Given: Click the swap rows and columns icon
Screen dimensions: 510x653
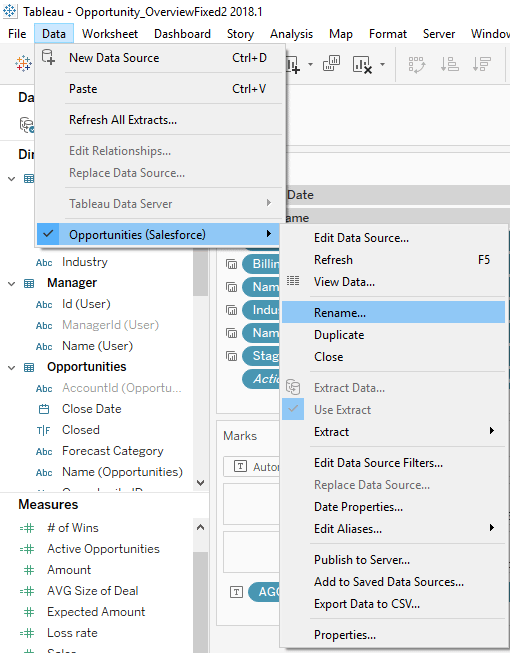Looking at the screenshot, I should [417, 65].
